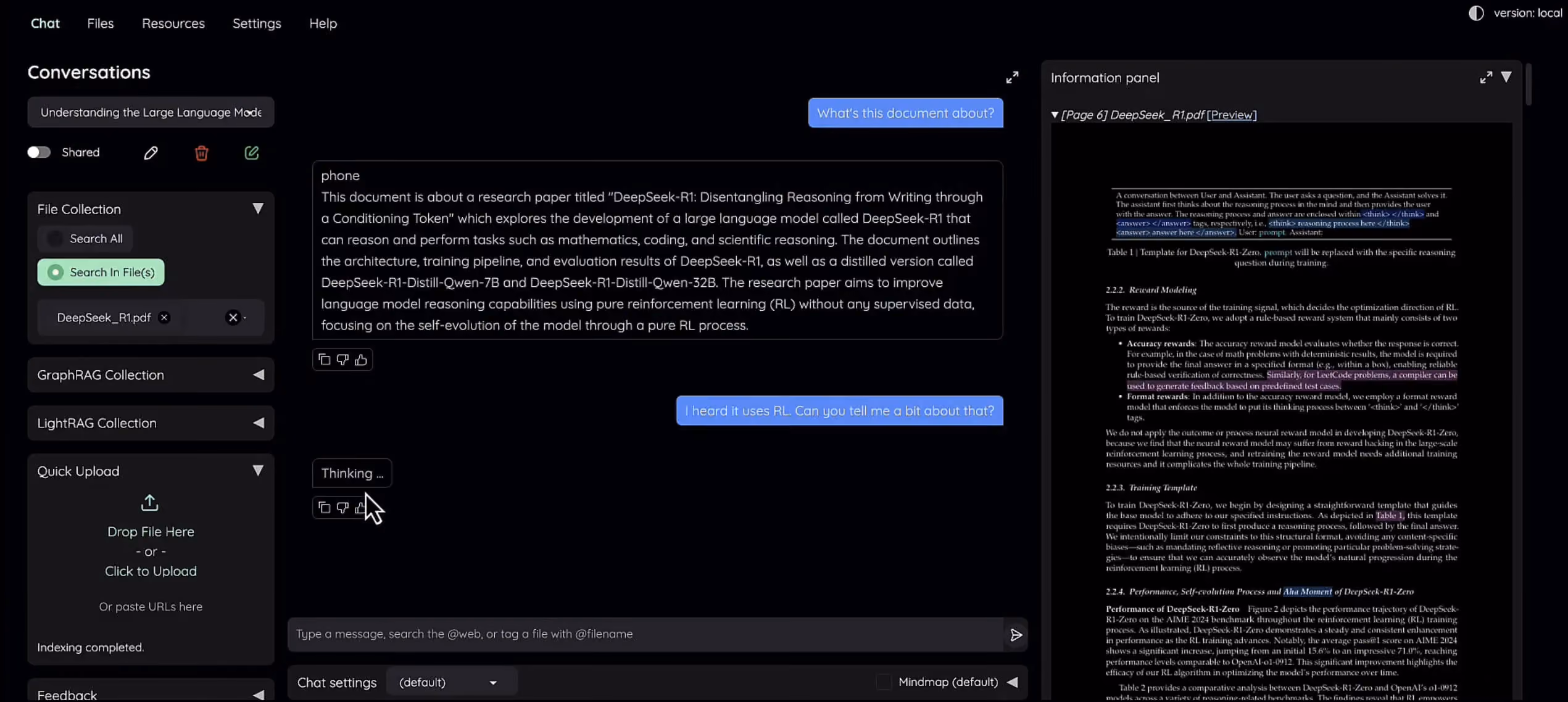
Task: Open the Chat tab
Action: click(x=45, y=23)
